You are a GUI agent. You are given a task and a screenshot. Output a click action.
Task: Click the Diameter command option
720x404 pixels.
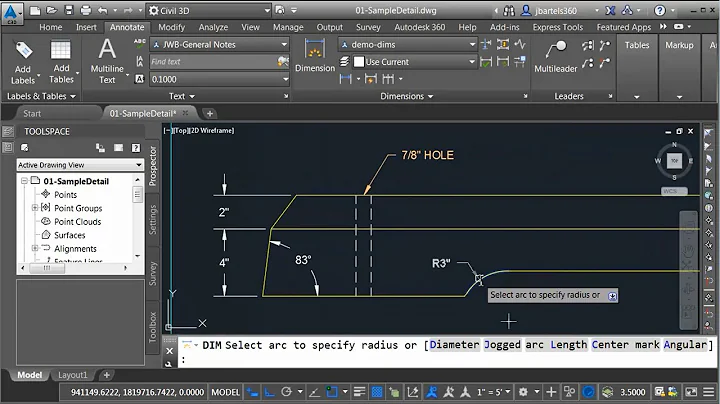point(454,345)
